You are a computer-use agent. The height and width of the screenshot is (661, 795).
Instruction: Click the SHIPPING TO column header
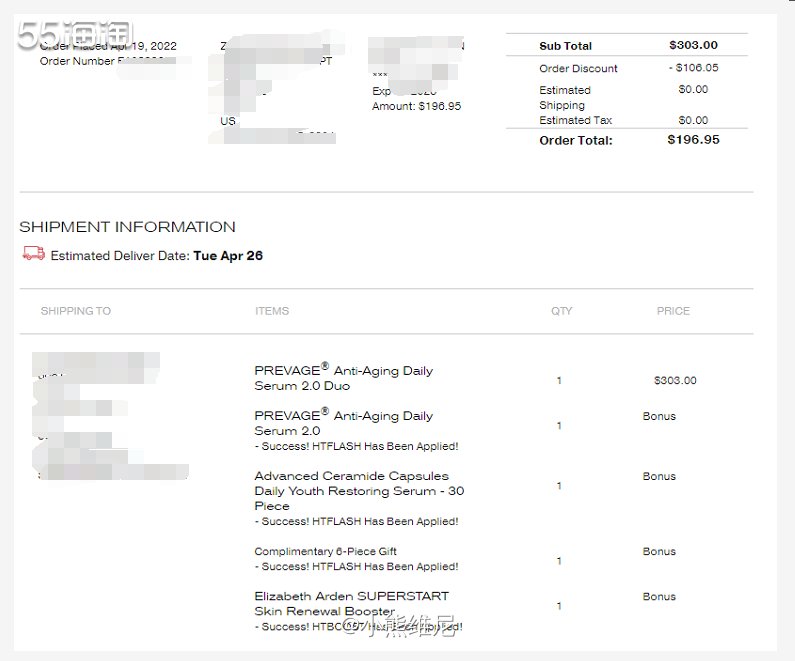tap(76, 311)
